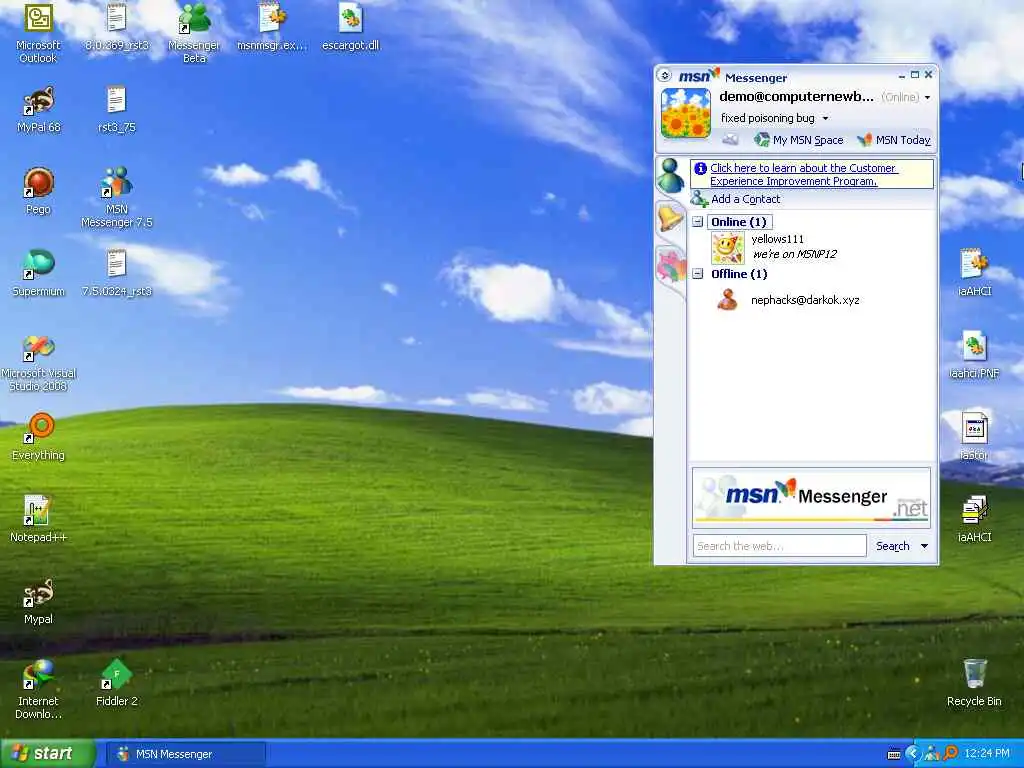Select the 7.5.0324_rst3 text file

[x=116, y=273]
